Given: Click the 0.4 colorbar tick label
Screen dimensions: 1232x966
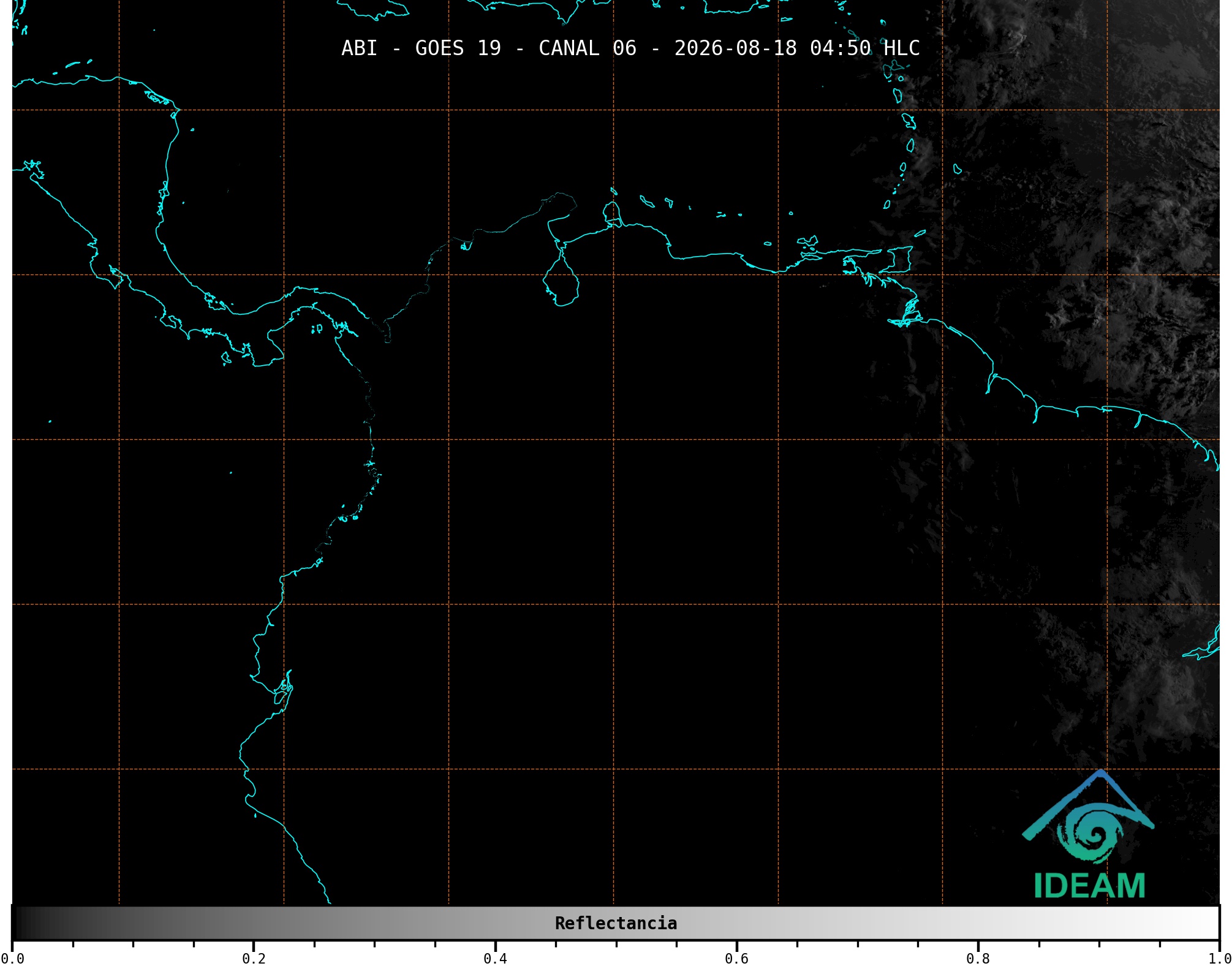Looking at the screenshot, I should coord(495,959).
